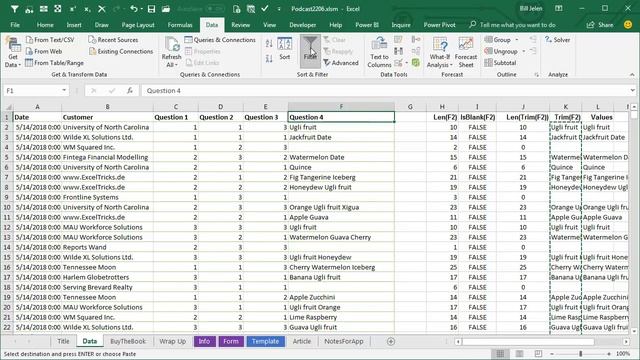Click the Relationships icon
This screenshot has height=360, width=640.
click(x=416, y=51)
